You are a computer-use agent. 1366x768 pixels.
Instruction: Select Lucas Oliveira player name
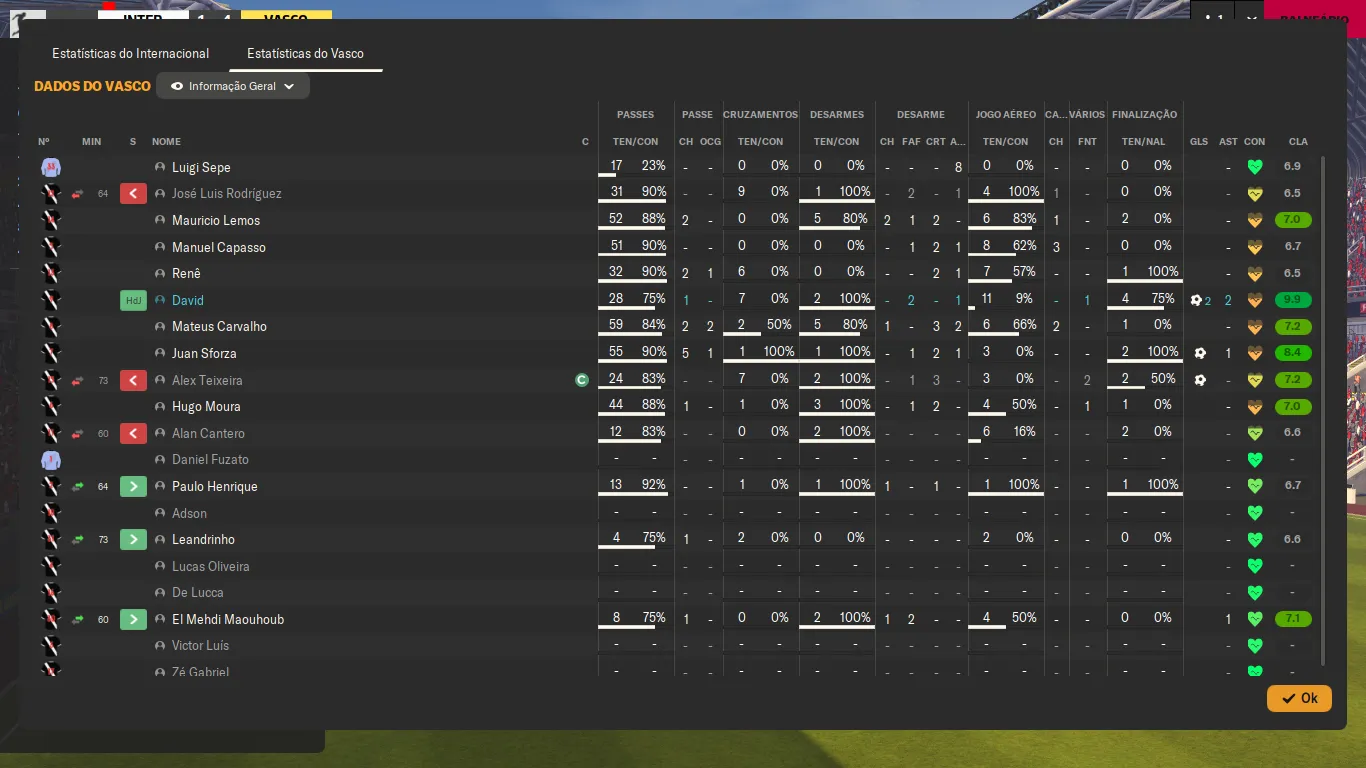click(x=211, y=566)
